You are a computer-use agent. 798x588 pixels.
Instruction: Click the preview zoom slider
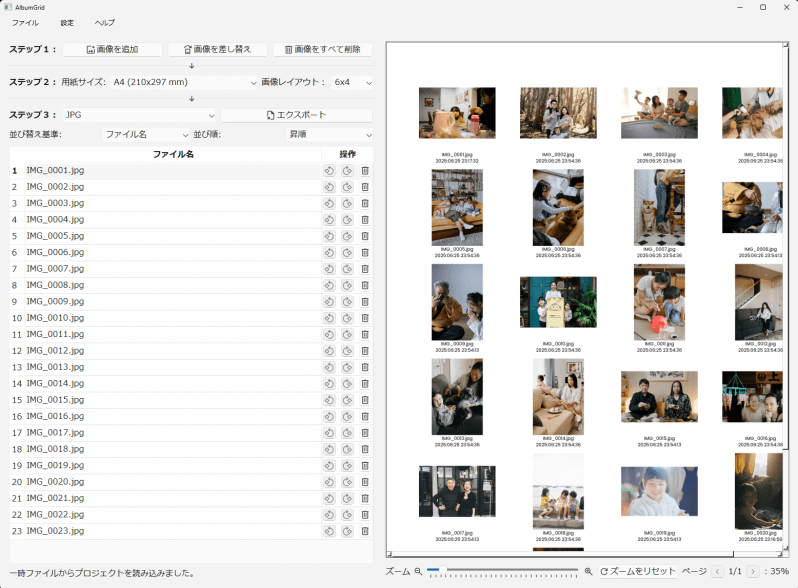tap(502, 571)
